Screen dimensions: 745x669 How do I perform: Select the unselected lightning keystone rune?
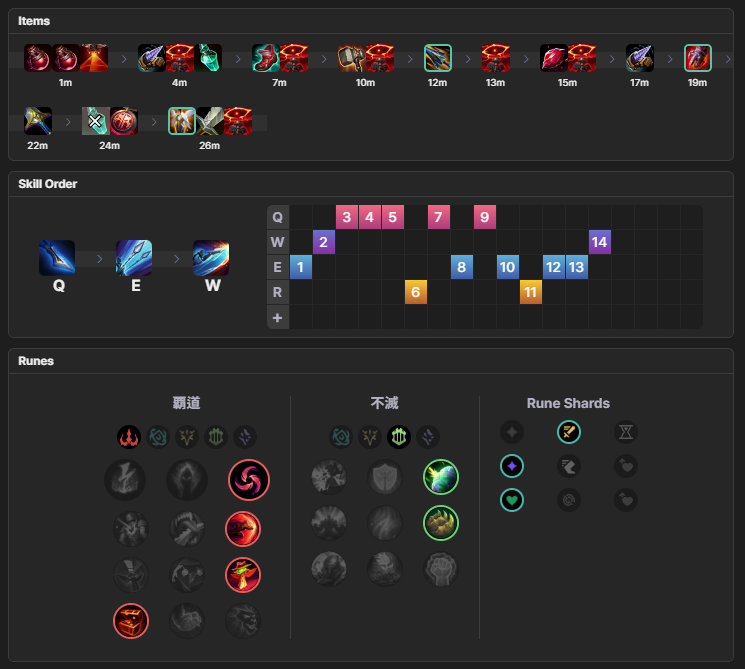[x=125, y=480]
